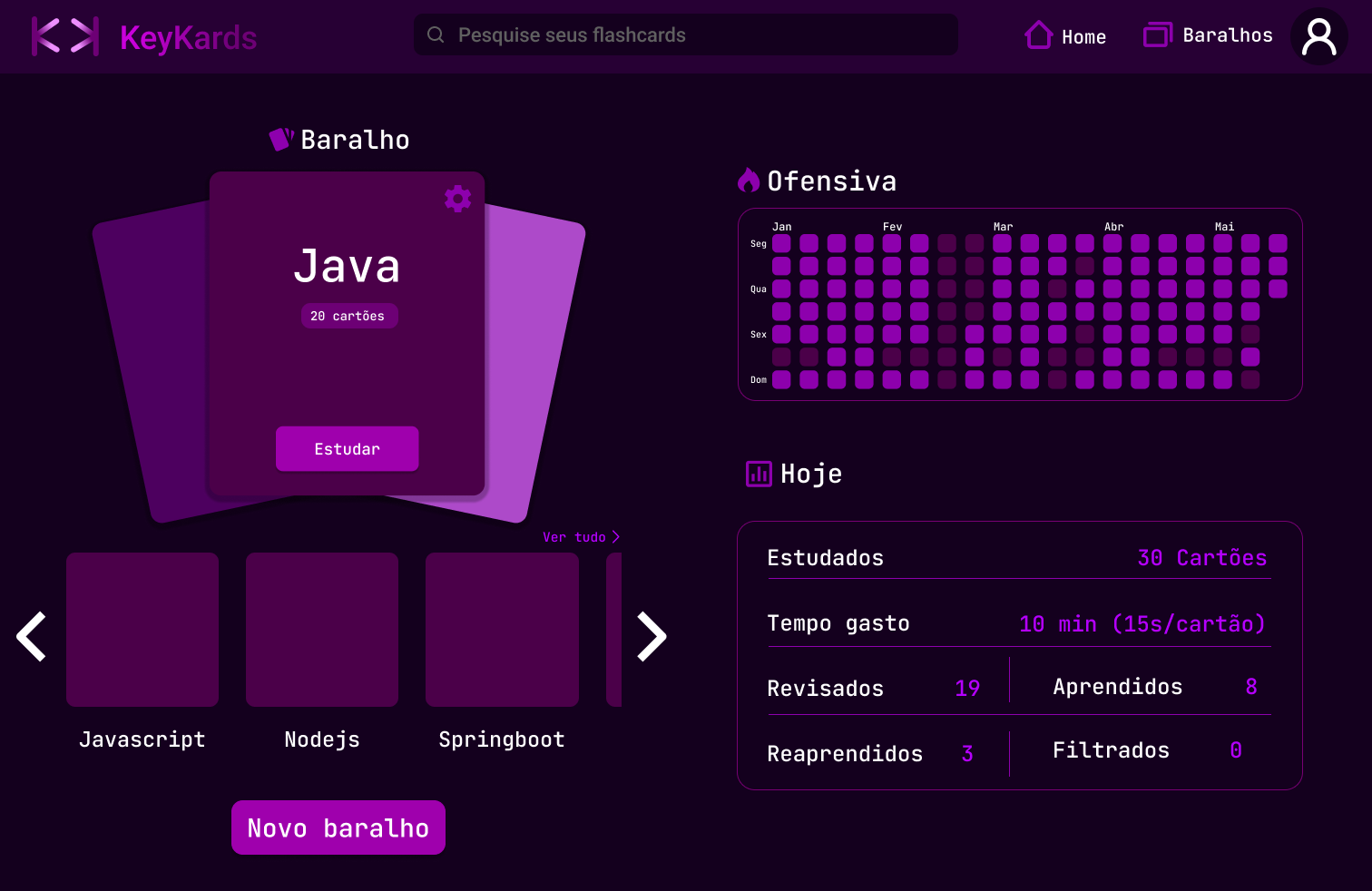
Task: Click the 30 Cartões value
Action: 1202,558
